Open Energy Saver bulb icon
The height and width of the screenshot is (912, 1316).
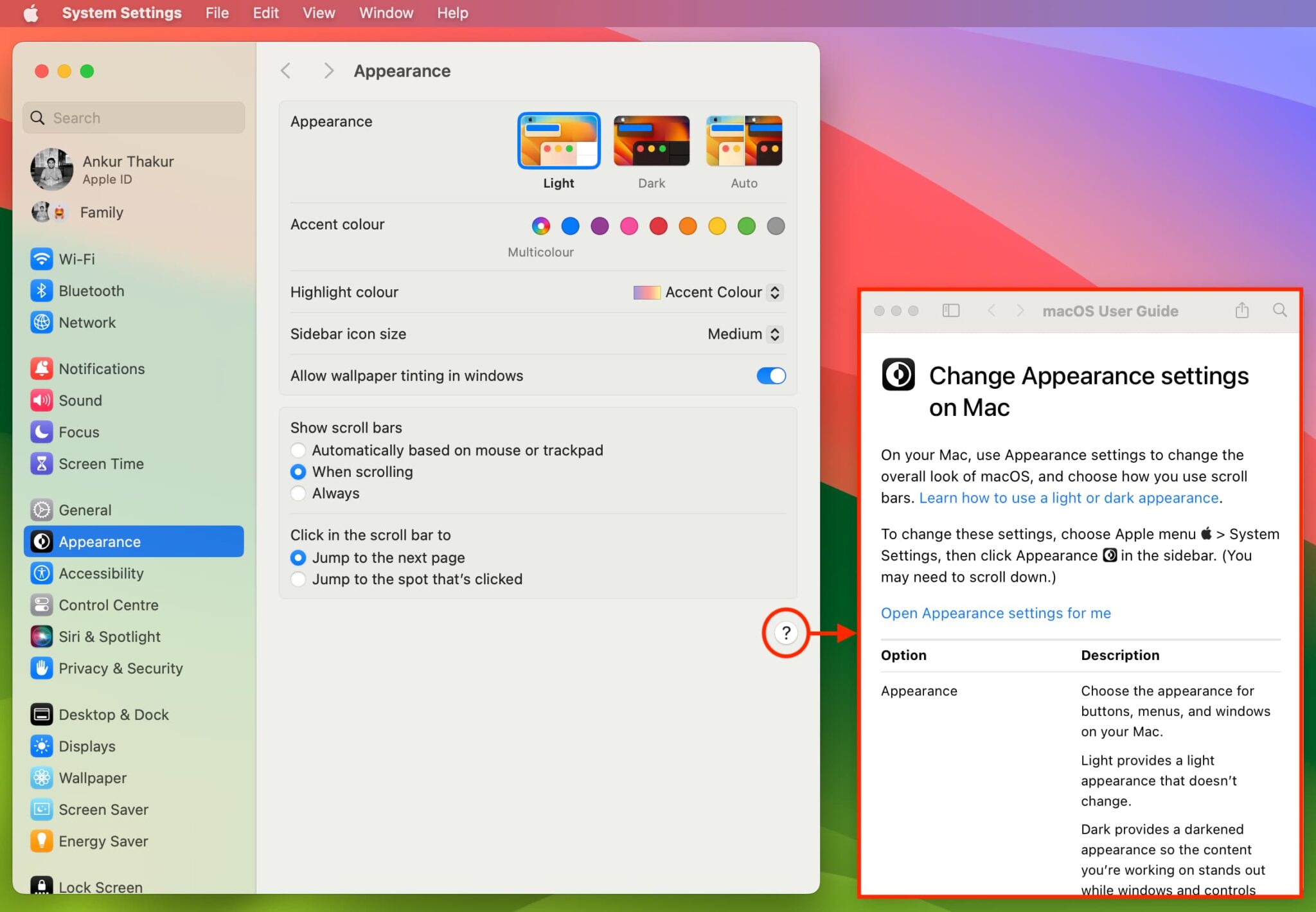pyautogui.click(x=42, y=841)
